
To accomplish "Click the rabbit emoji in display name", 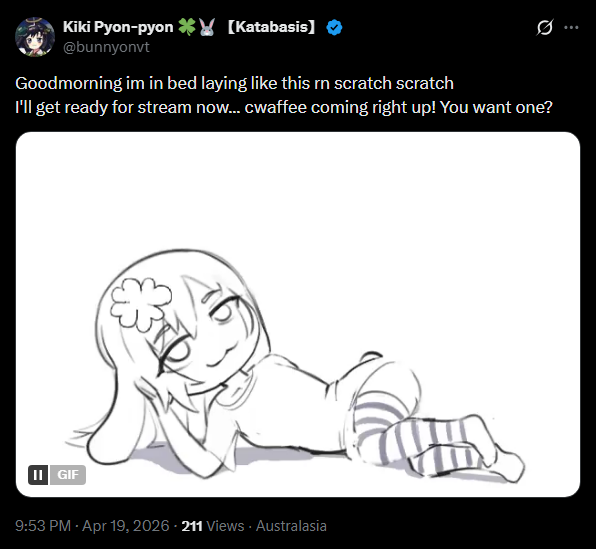I will pos(207,27).
